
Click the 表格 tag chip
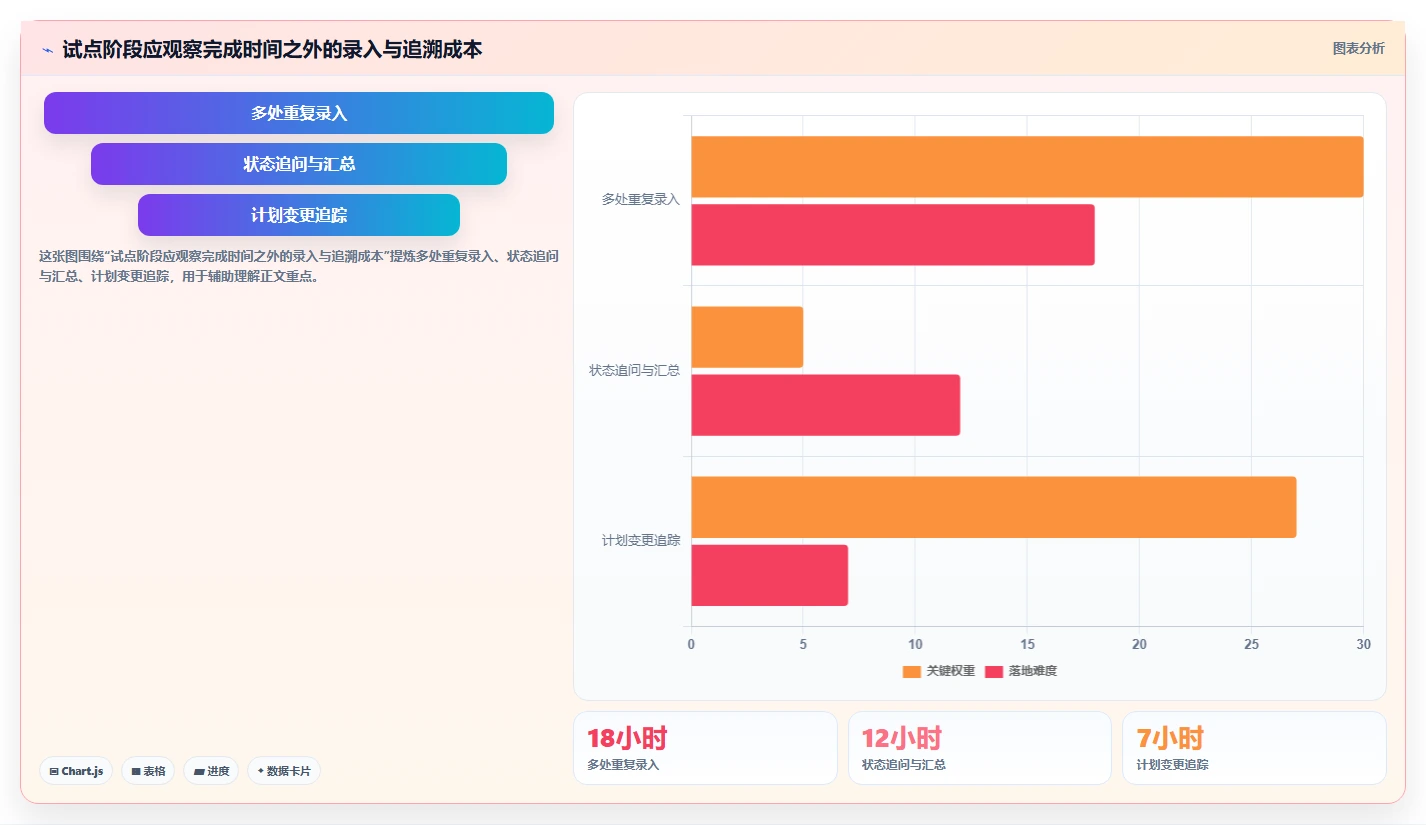148,771
